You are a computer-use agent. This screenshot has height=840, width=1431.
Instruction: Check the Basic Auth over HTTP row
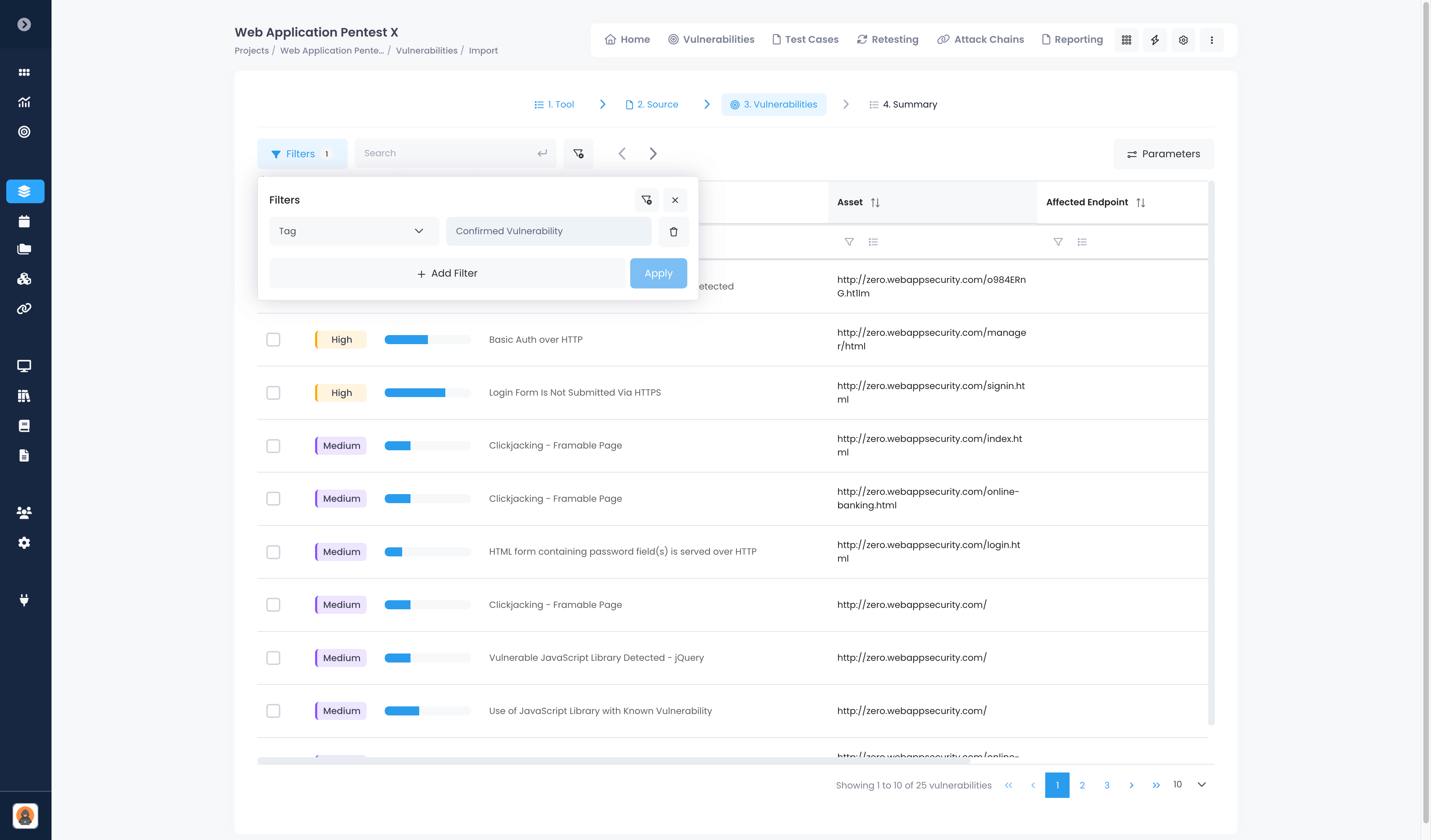(x=273, y=339)
